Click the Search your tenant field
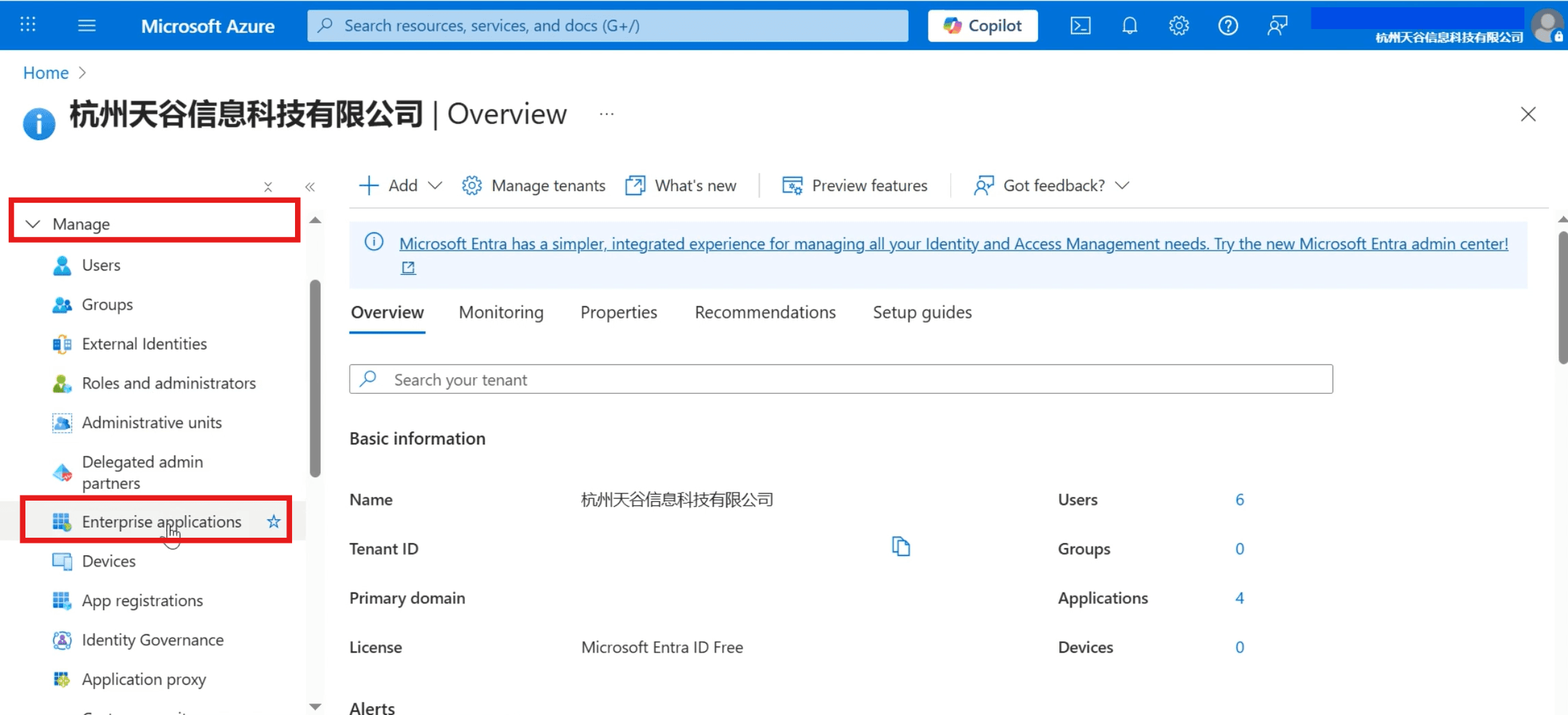1568x715 pixels. [841, 379]
